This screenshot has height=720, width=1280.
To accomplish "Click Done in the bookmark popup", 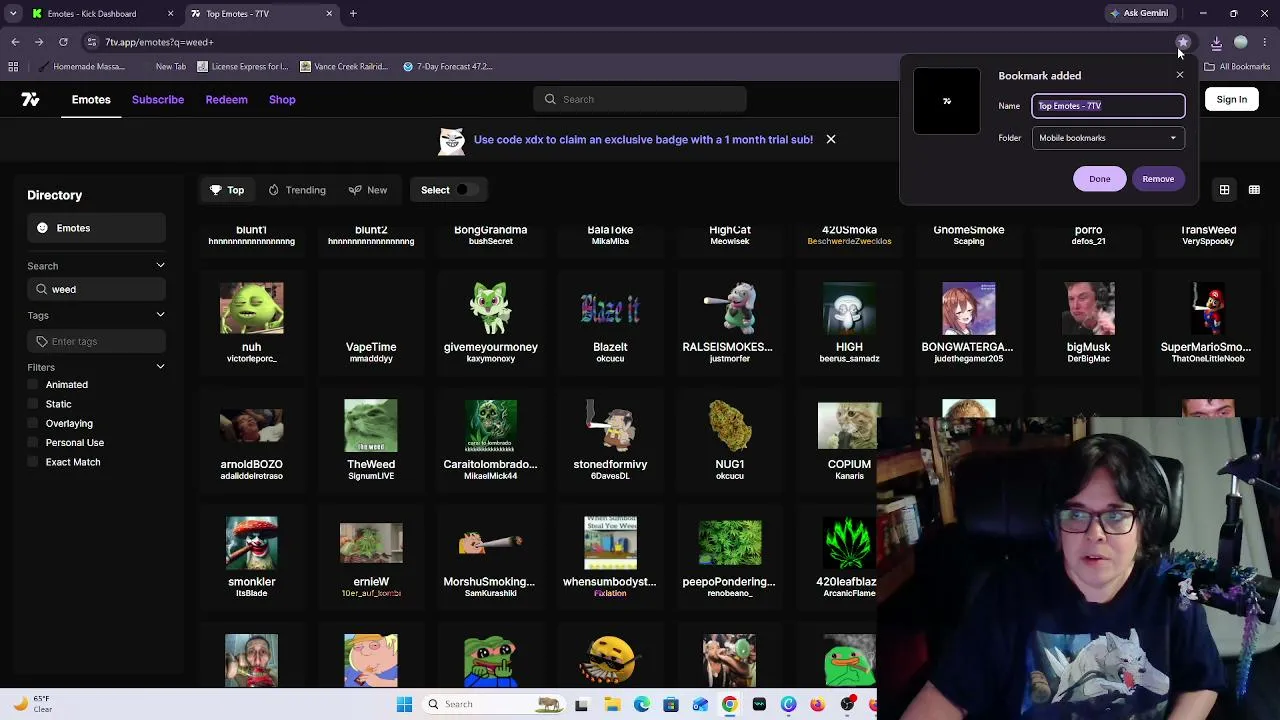I will coord(1099,179).
